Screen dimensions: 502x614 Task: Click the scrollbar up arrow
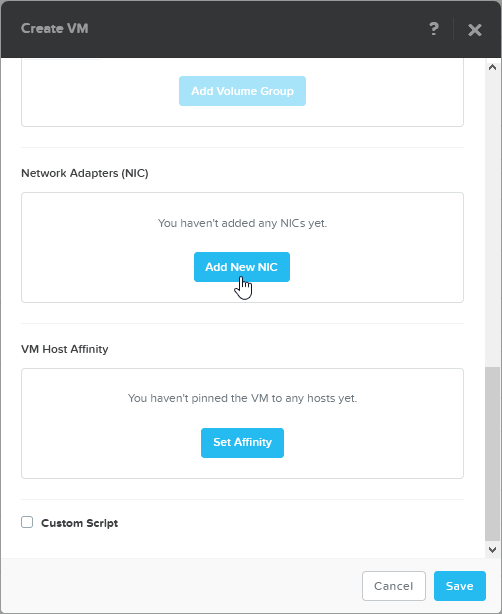(492, 67)
